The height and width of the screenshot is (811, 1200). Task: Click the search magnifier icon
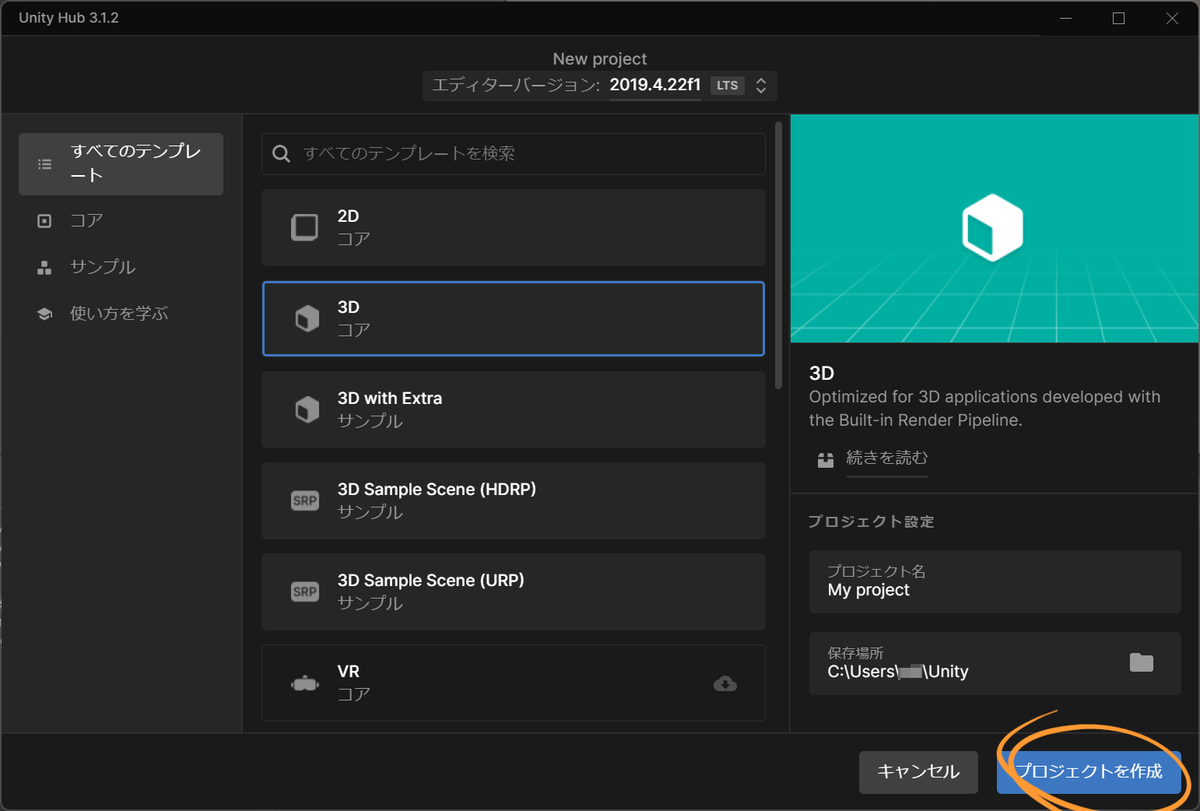[x=282, y=153]
